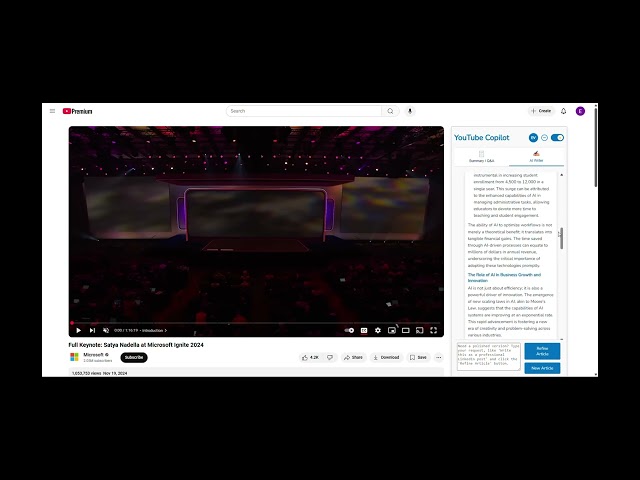Click the New Article button
Viewport: 640px width, 480px height.
pos(542,368)
